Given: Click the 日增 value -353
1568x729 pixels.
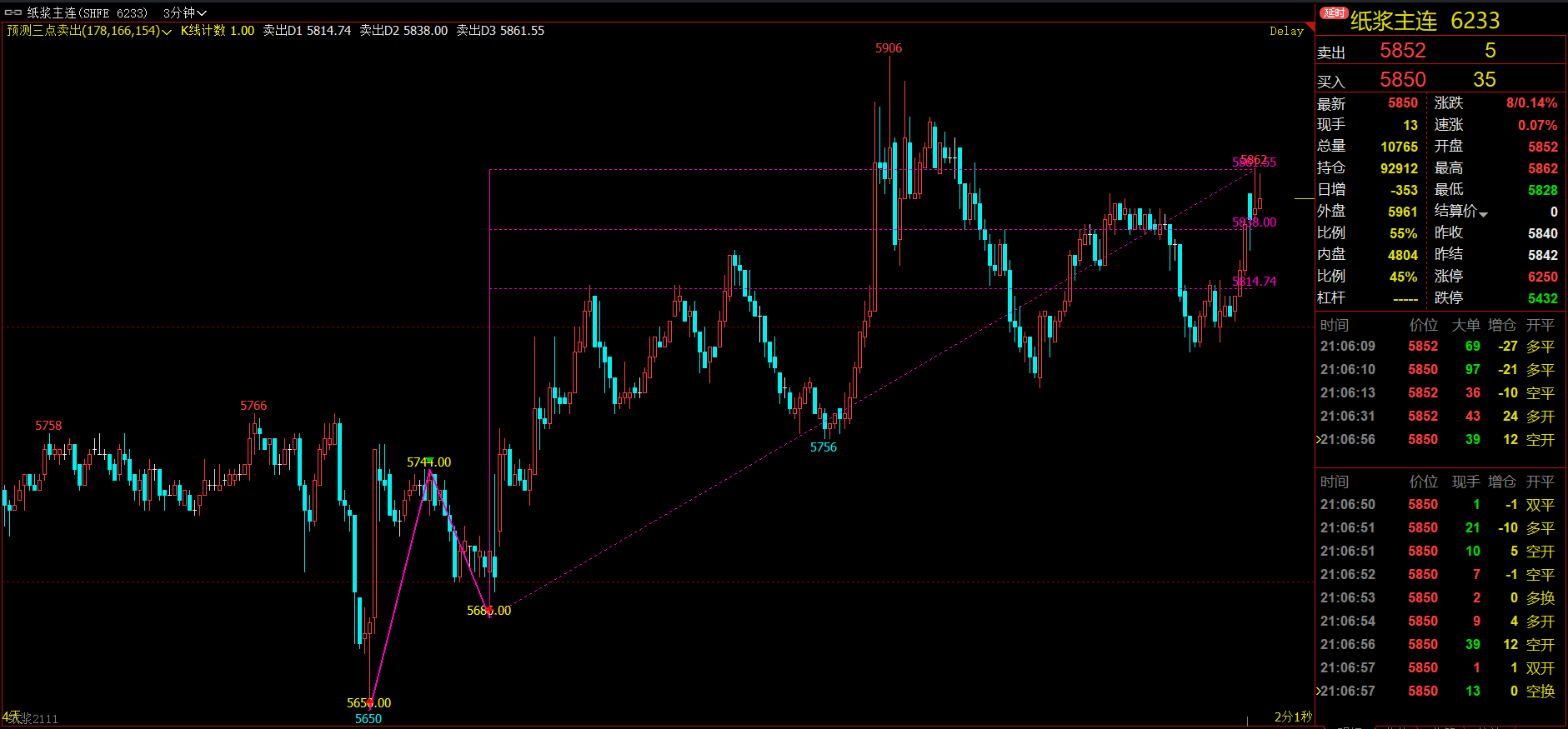Looking at the screenshot, I should point(1404,190).
